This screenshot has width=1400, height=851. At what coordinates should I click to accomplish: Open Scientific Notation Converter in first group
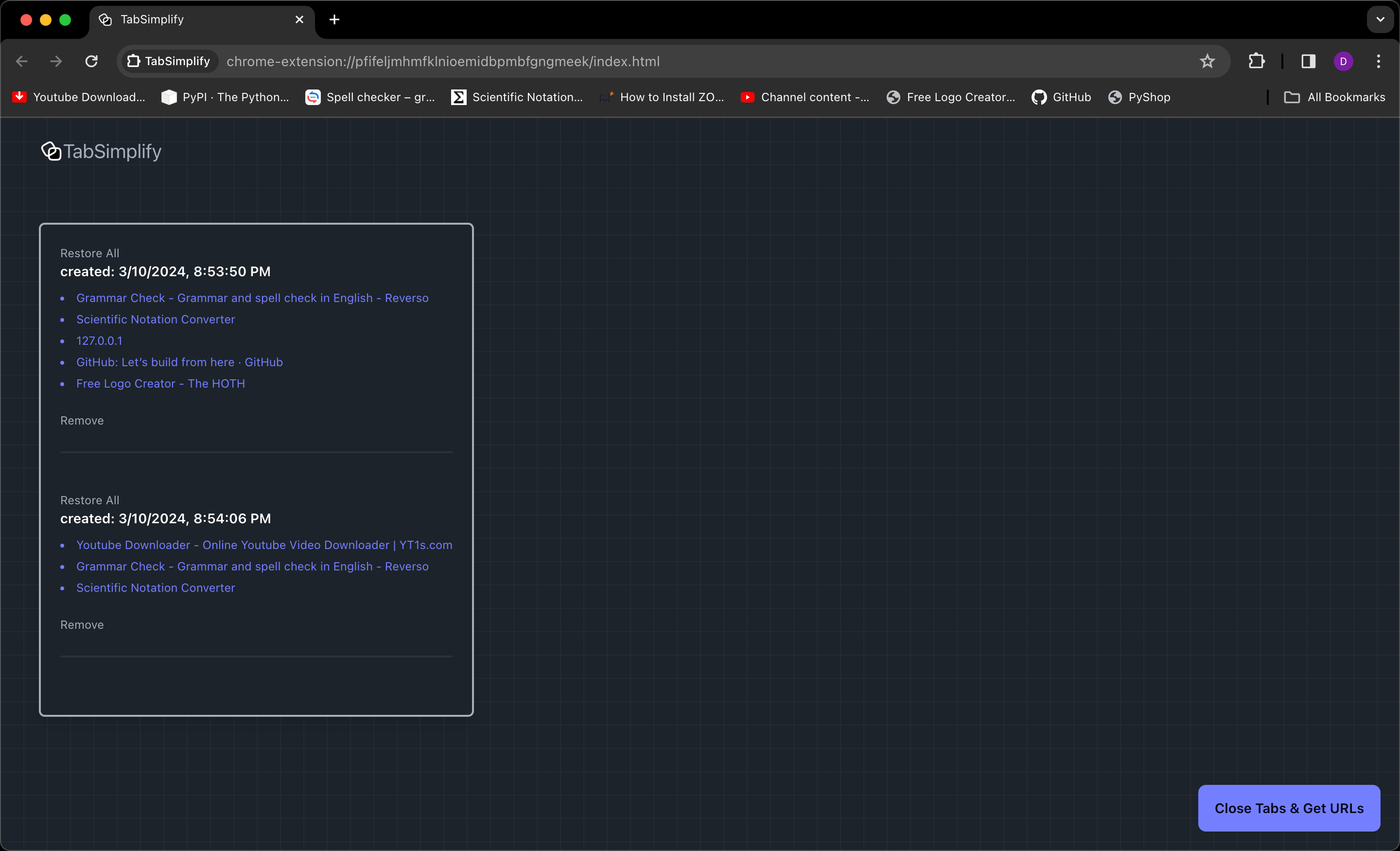pyautogui.click(x=156, y=319)
